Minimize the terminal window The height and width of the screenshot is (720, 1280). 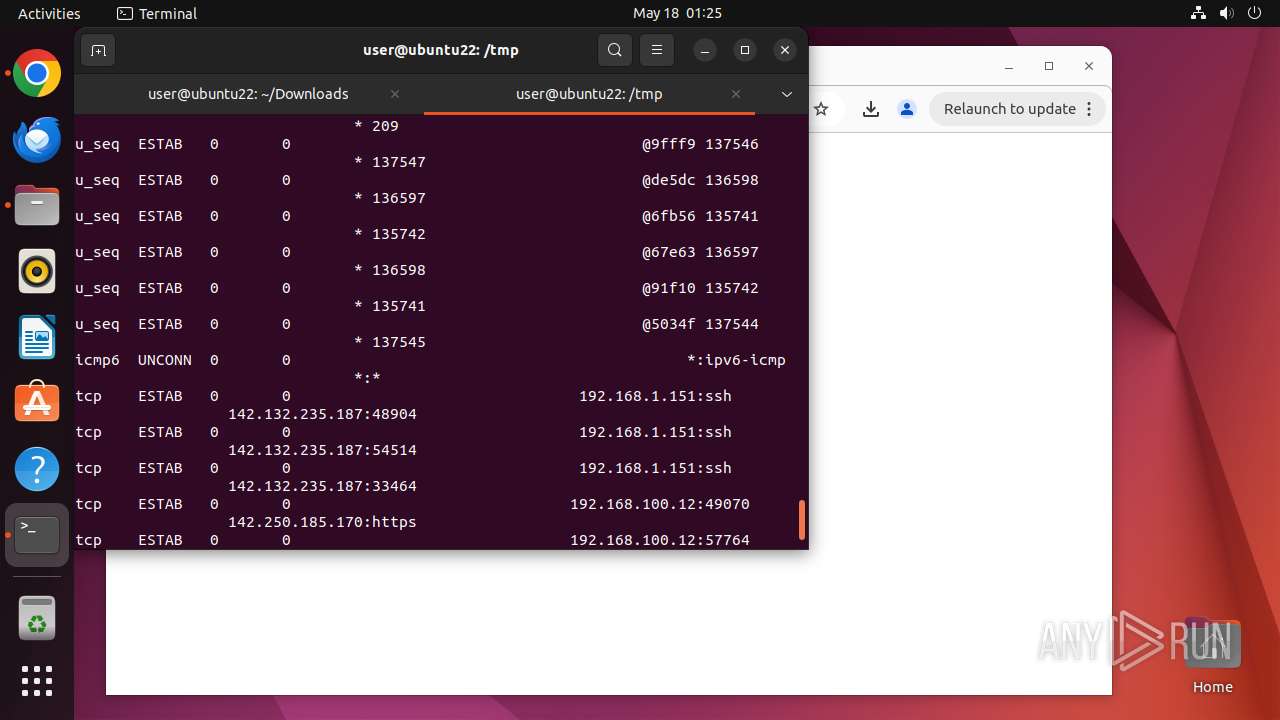[705, 50]
